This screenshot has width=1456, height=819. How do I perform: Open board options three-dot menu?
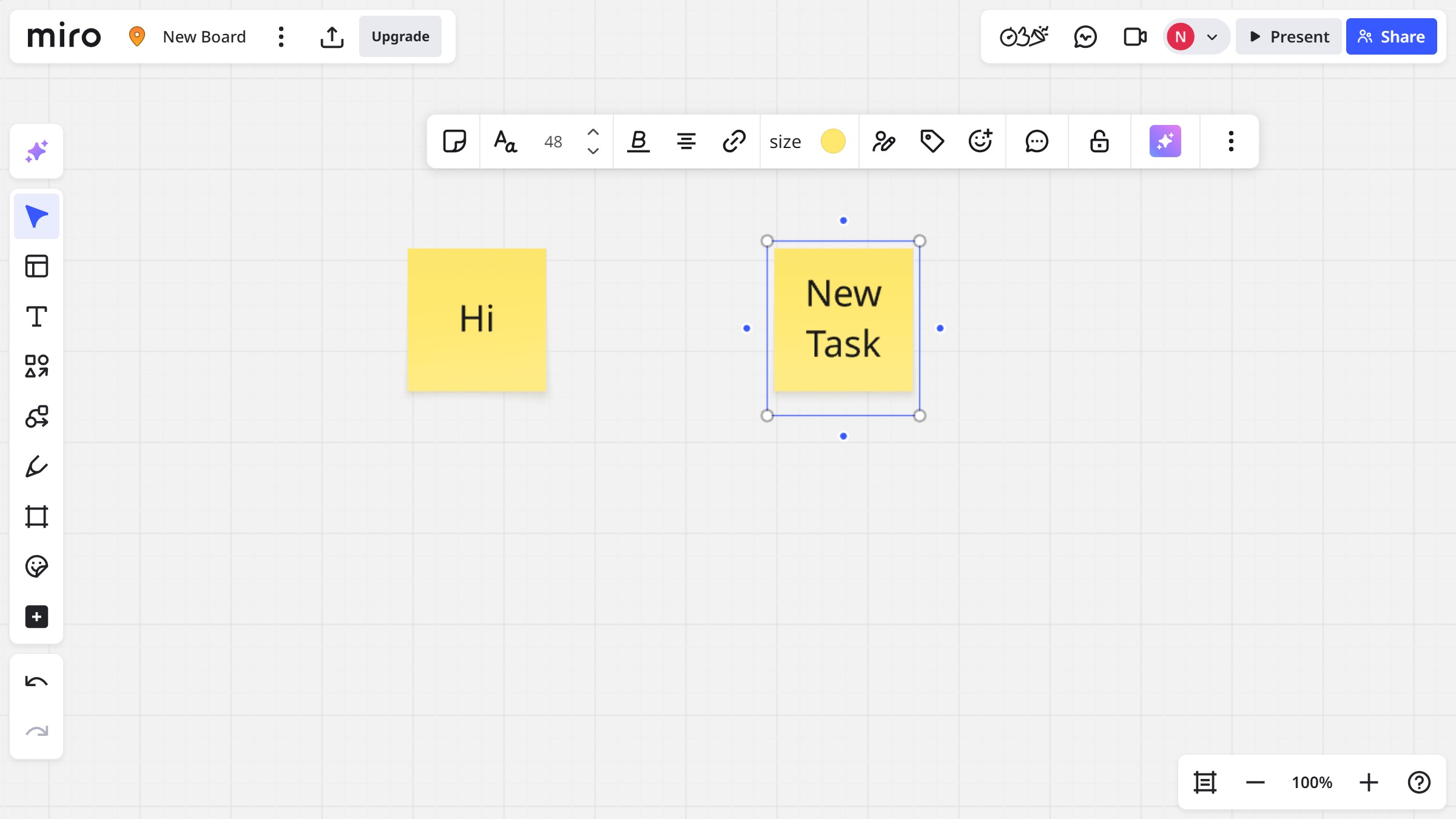(281, 37)
